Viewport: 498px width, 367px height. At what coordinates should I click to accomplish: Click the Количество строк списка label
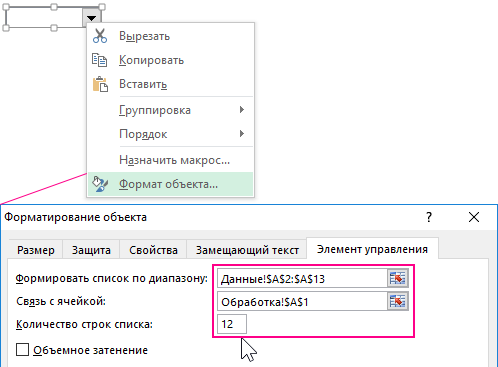(x=84, y=324)
